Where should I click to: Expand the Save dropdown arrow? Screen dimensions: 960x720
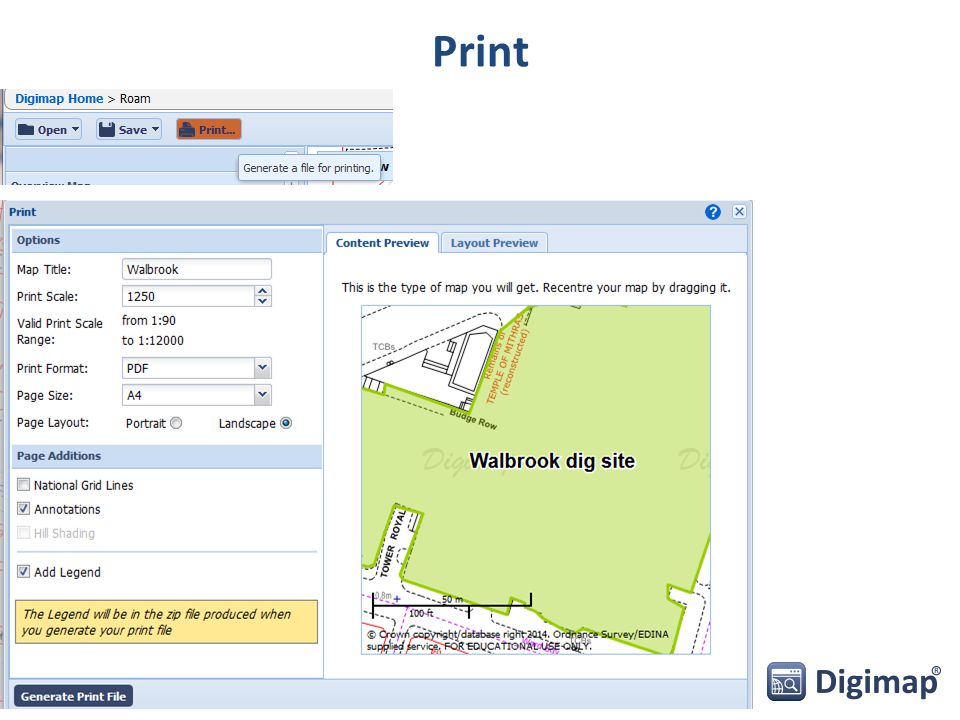(x=155, y=130)
